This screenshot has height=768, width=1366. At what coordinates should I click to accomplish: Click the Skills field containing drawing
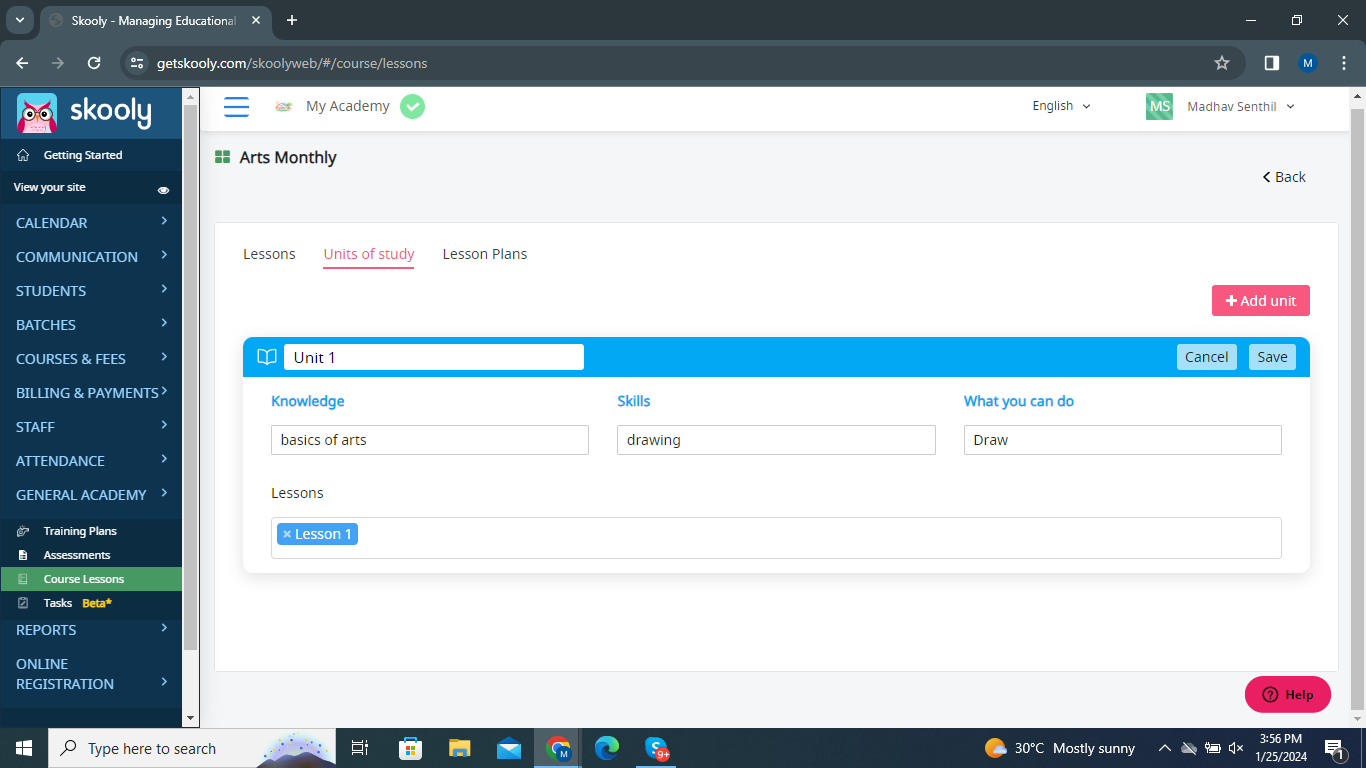776,440
